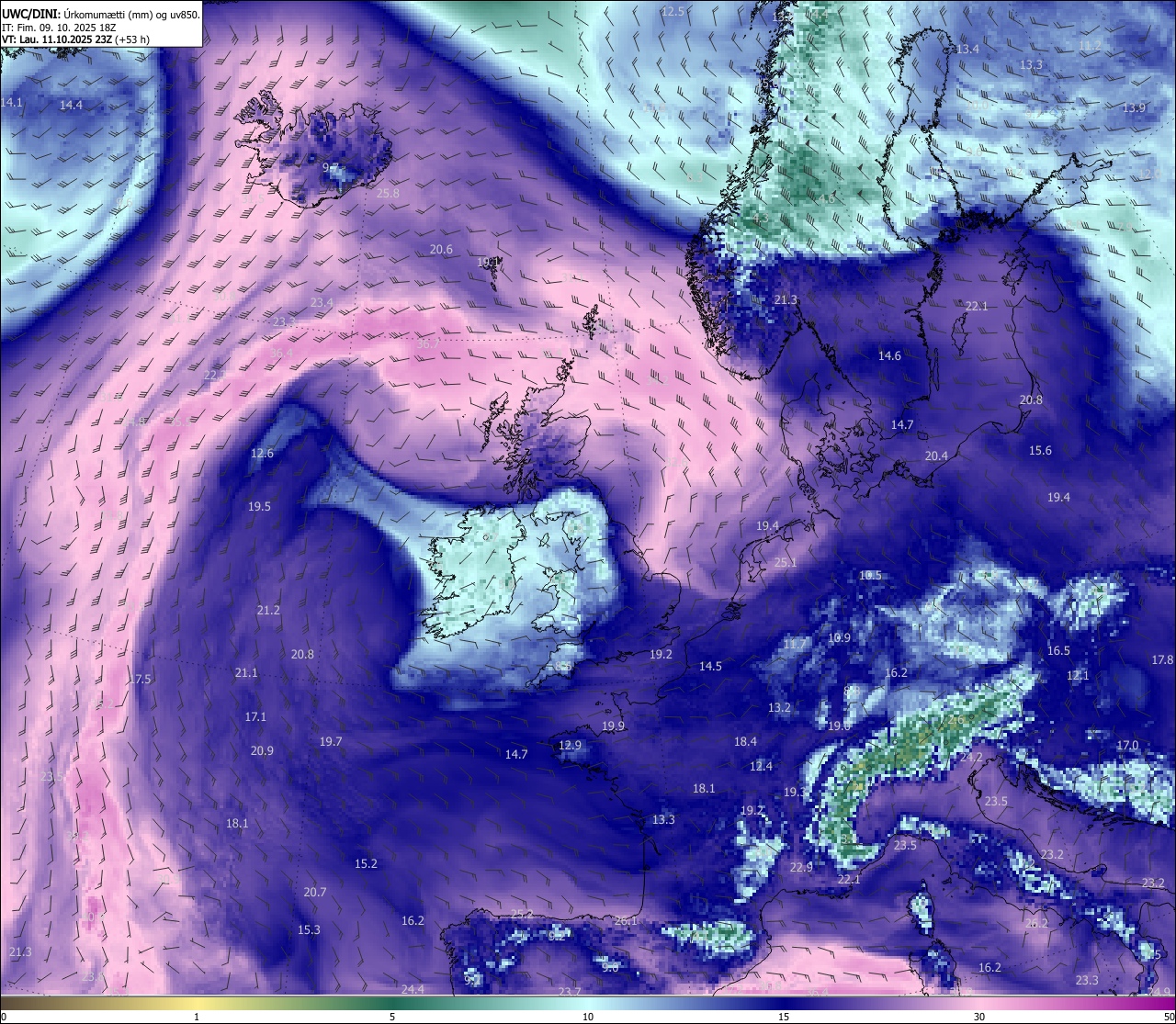Click the 1 tick label on the color scale

pos(197,1017)
